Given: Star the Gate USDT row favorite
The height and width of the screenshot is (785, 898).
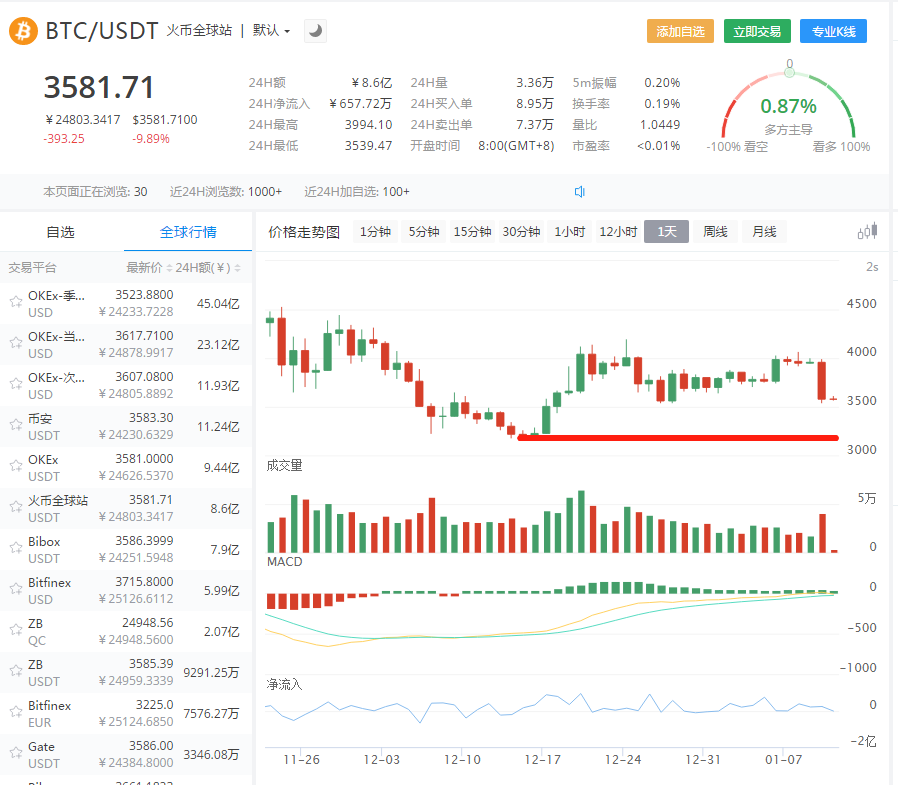Looking at the screenshot, I should point(15,754).
